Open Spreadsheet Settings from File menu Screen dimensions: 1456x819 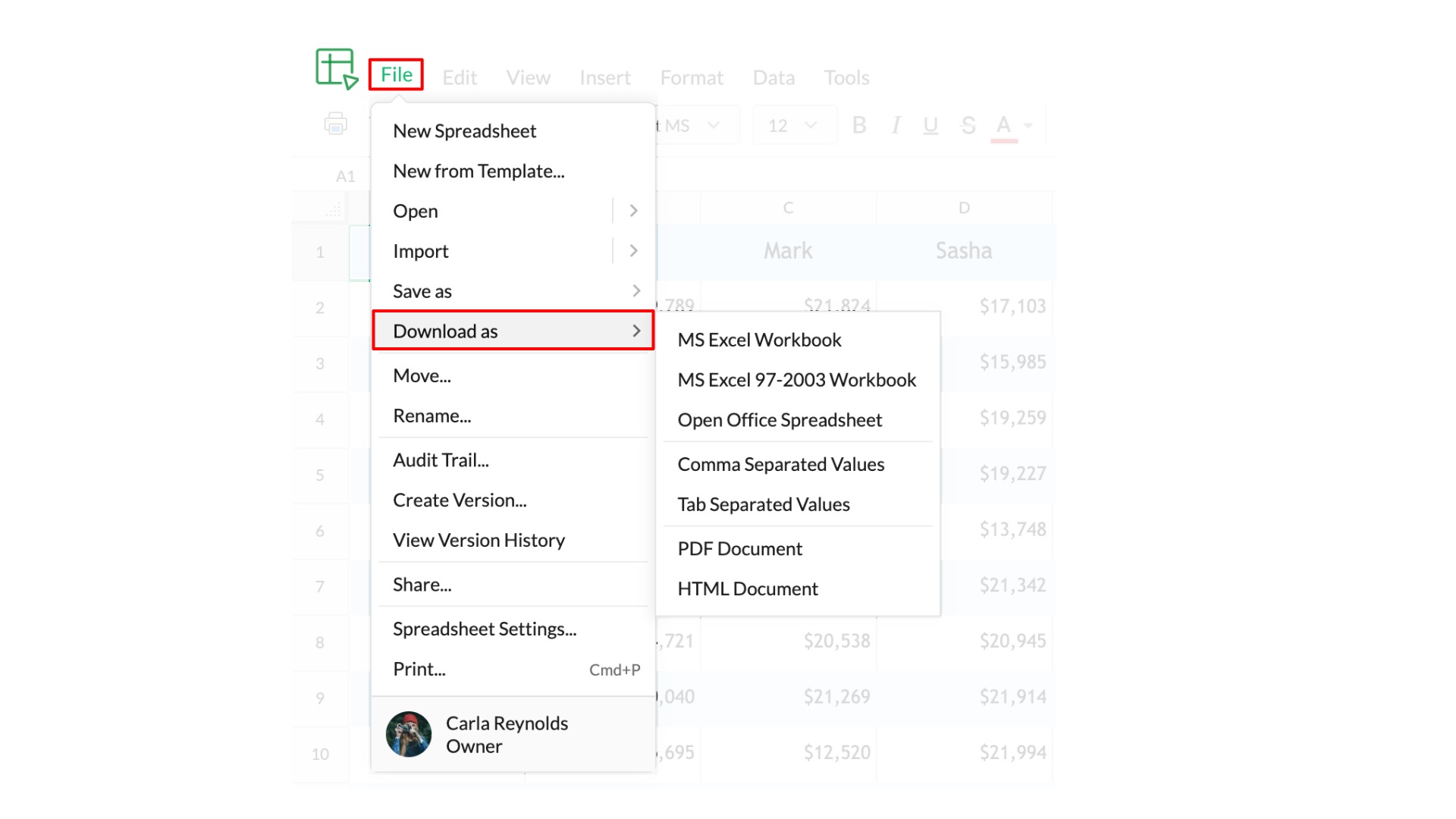point(485,629)
